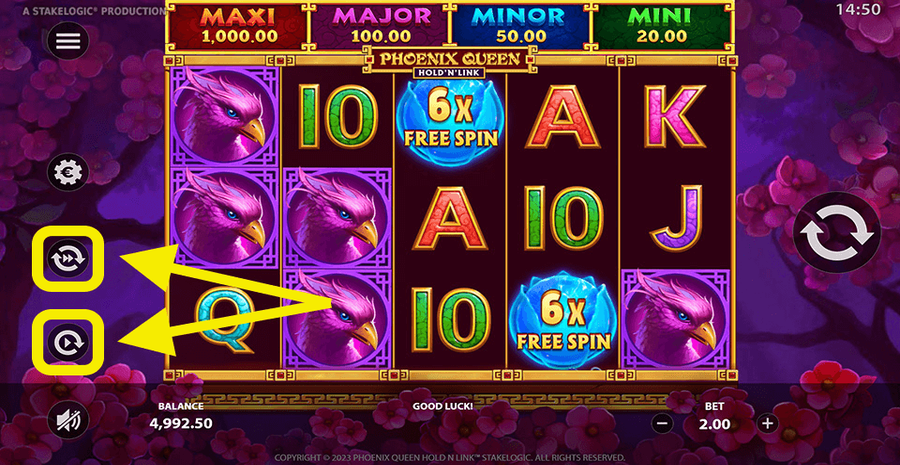The image size is (900, 465).
Task: Open the euro gear bet settings
Action: [68, 172]
